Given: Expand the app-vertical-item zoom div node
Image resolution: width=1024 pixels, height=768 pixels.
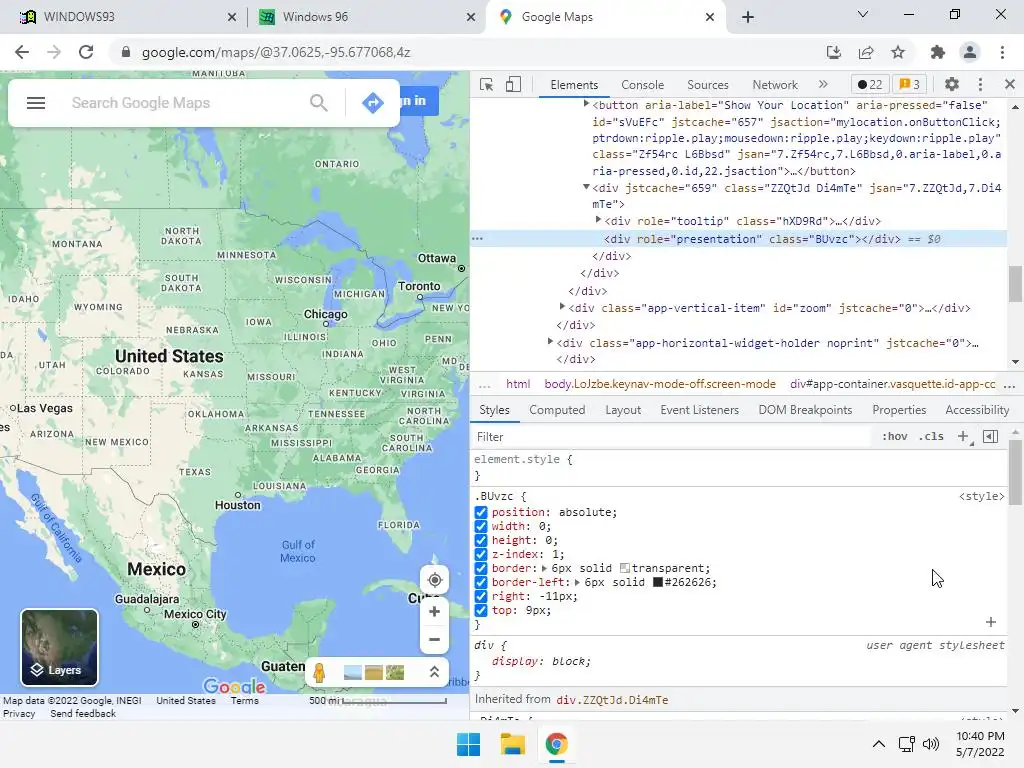Looking at the screenshot, I should 562,306.
